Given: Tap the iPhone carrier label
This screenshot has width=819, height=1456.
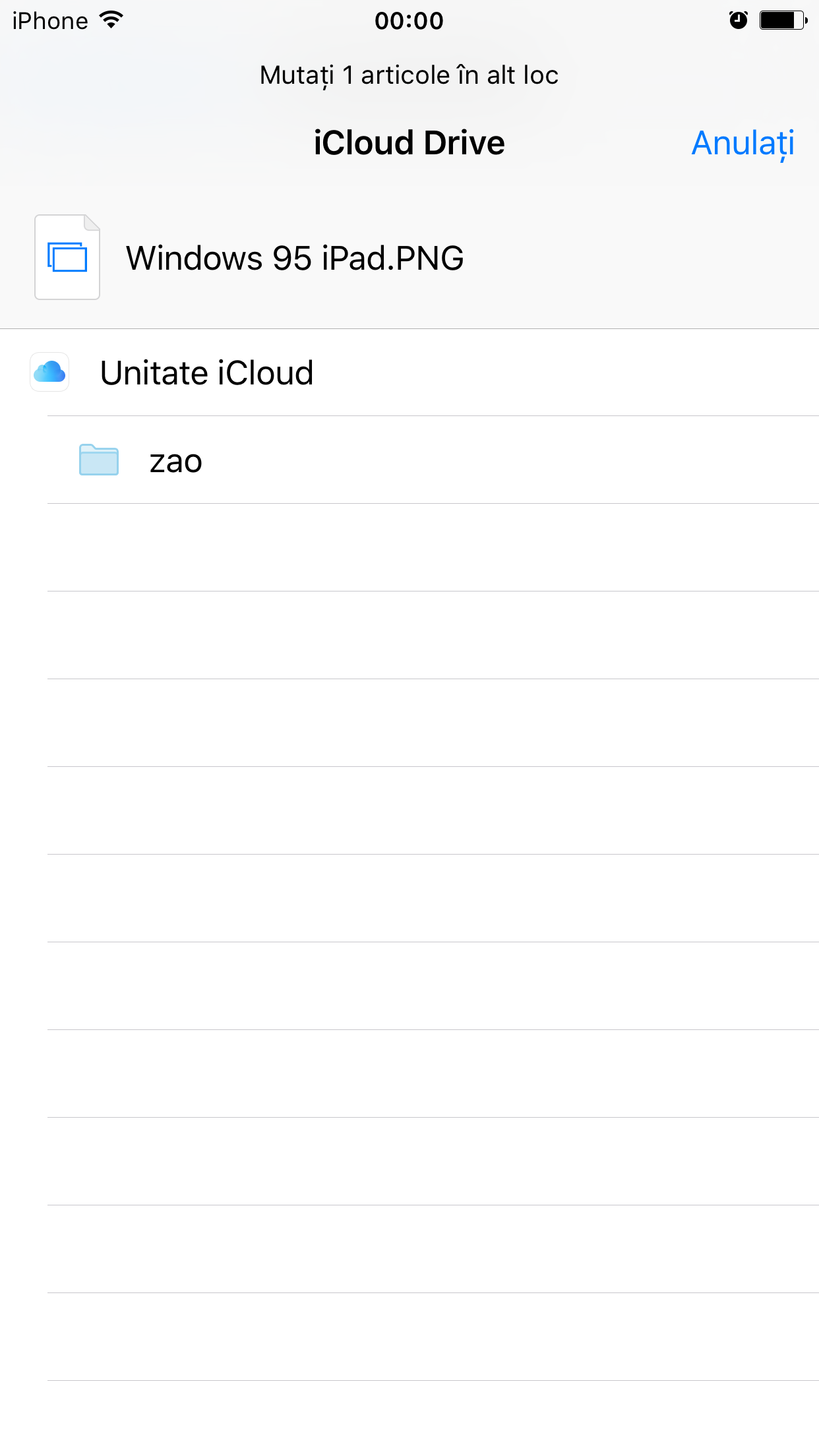Looking at the screenshot, I should pyautogui.click(x=50, y=21).
